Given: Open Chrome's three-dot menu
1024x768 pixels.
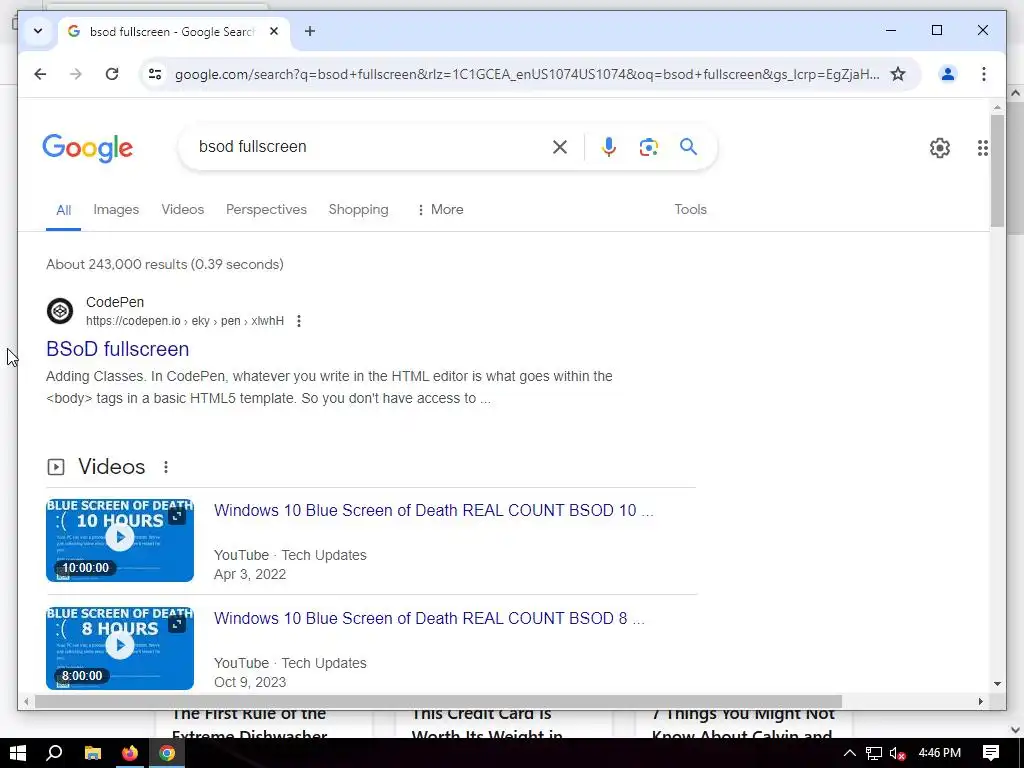Looking at the screenshot, I should click(984, 74).
